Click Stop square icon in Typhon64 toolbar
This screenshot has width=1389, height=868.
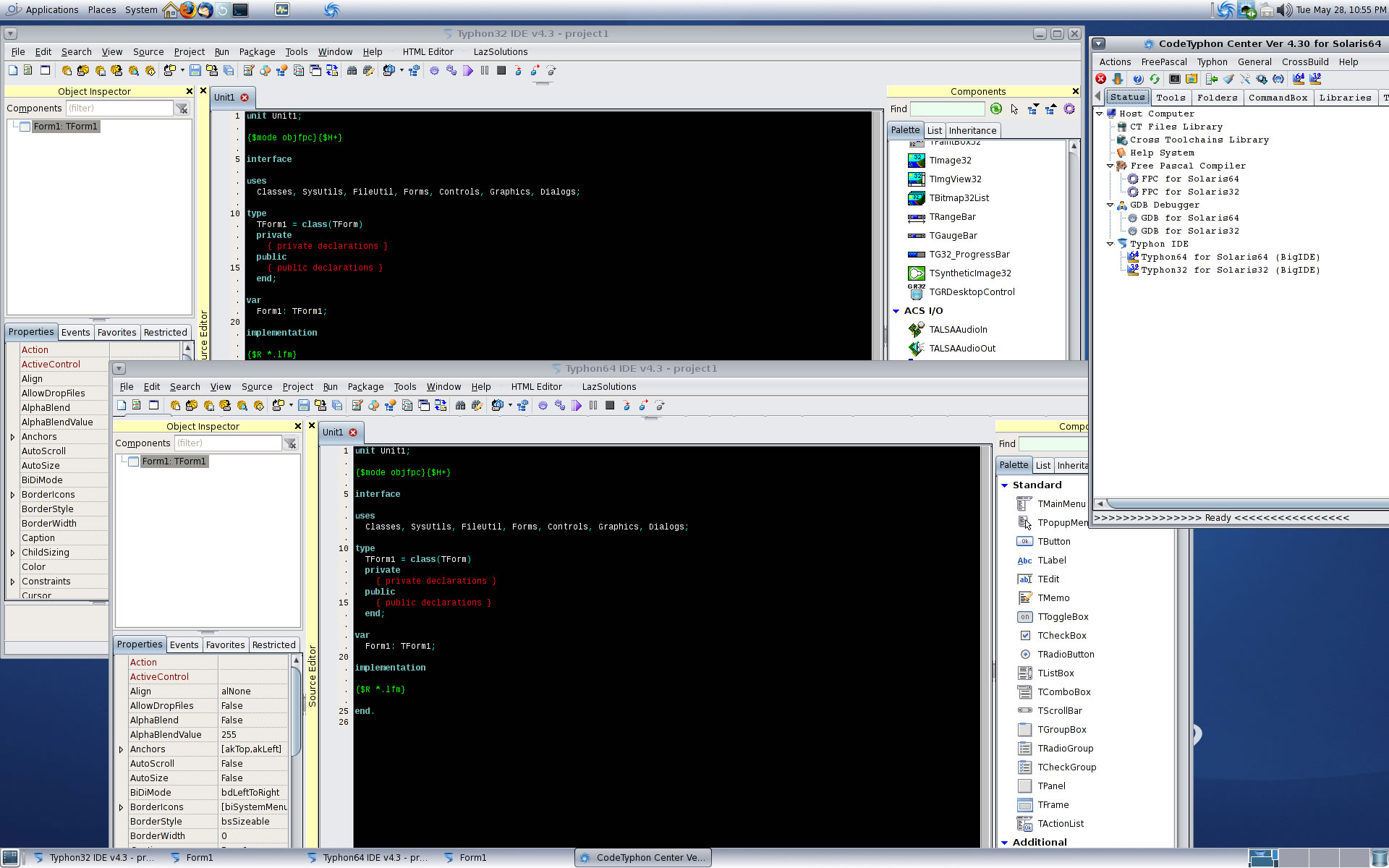[610, 405]
